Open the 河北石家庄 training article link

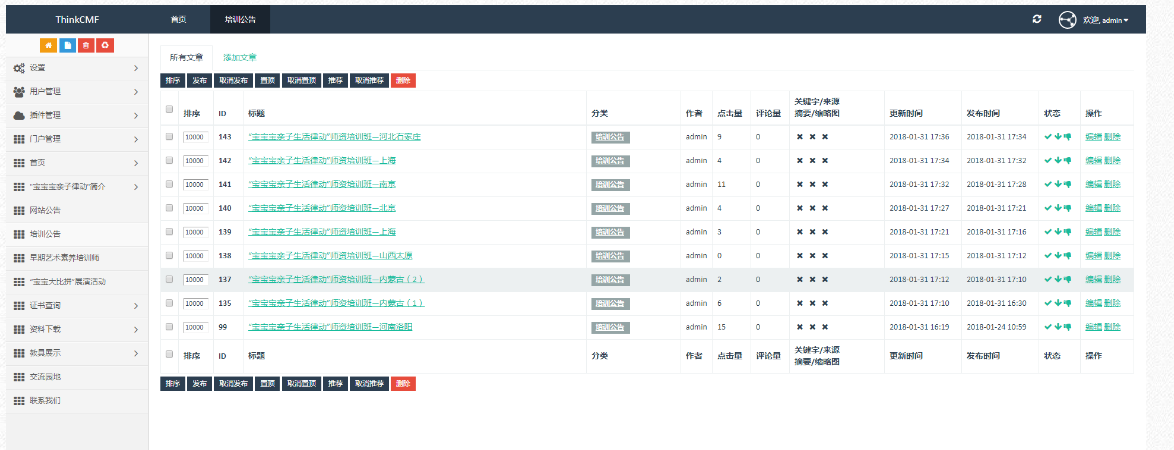point(334,136)
